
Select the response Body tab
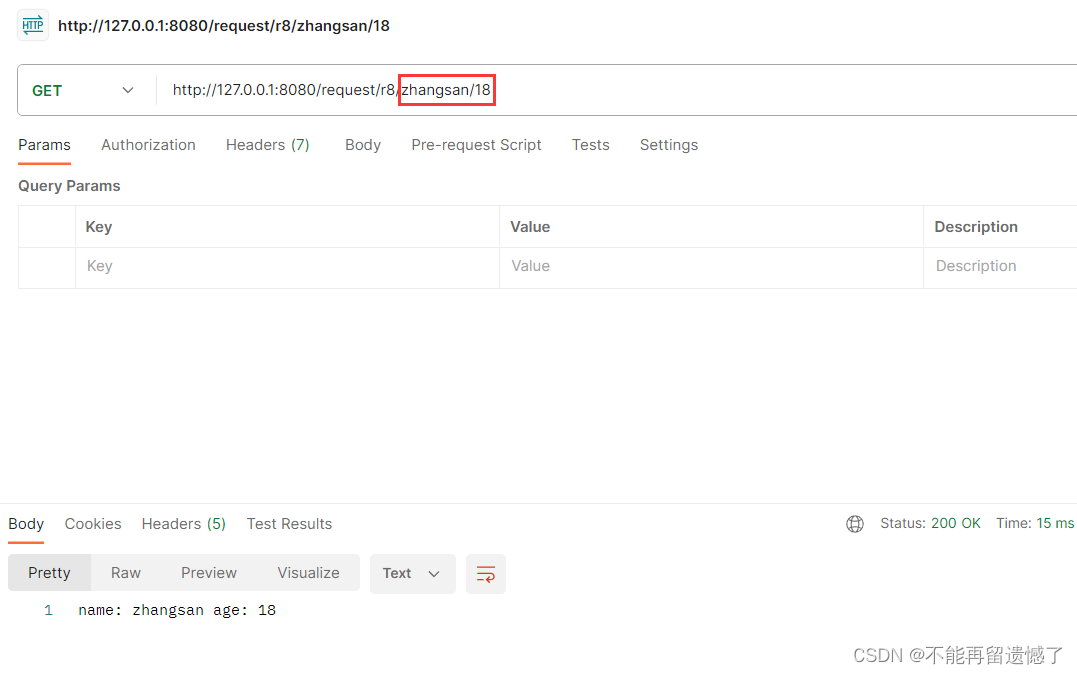click(x=26, y=524)
